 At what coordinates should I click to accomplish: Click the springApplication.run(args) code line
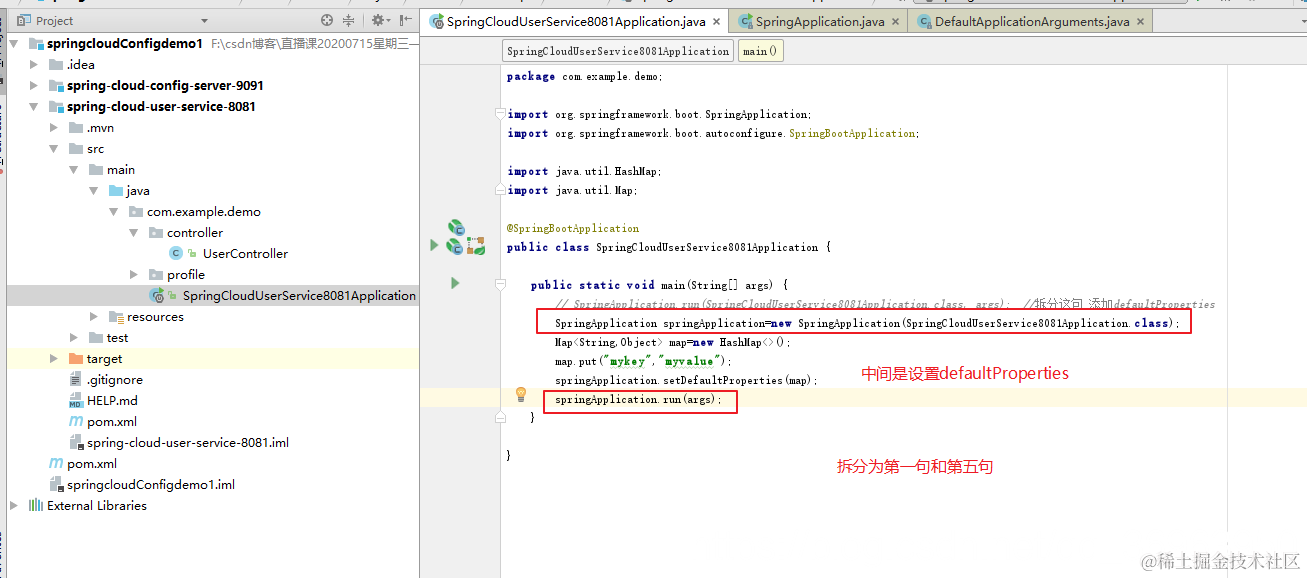638,399
